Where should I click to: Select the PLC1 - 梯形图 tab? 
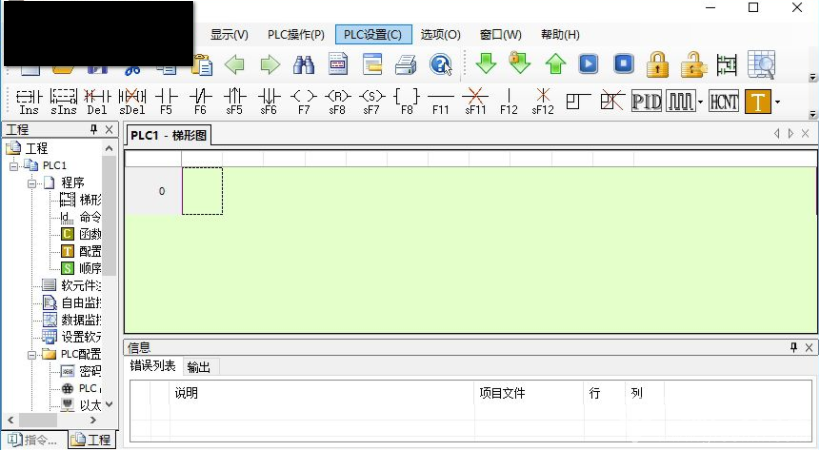tap(169, 136)
